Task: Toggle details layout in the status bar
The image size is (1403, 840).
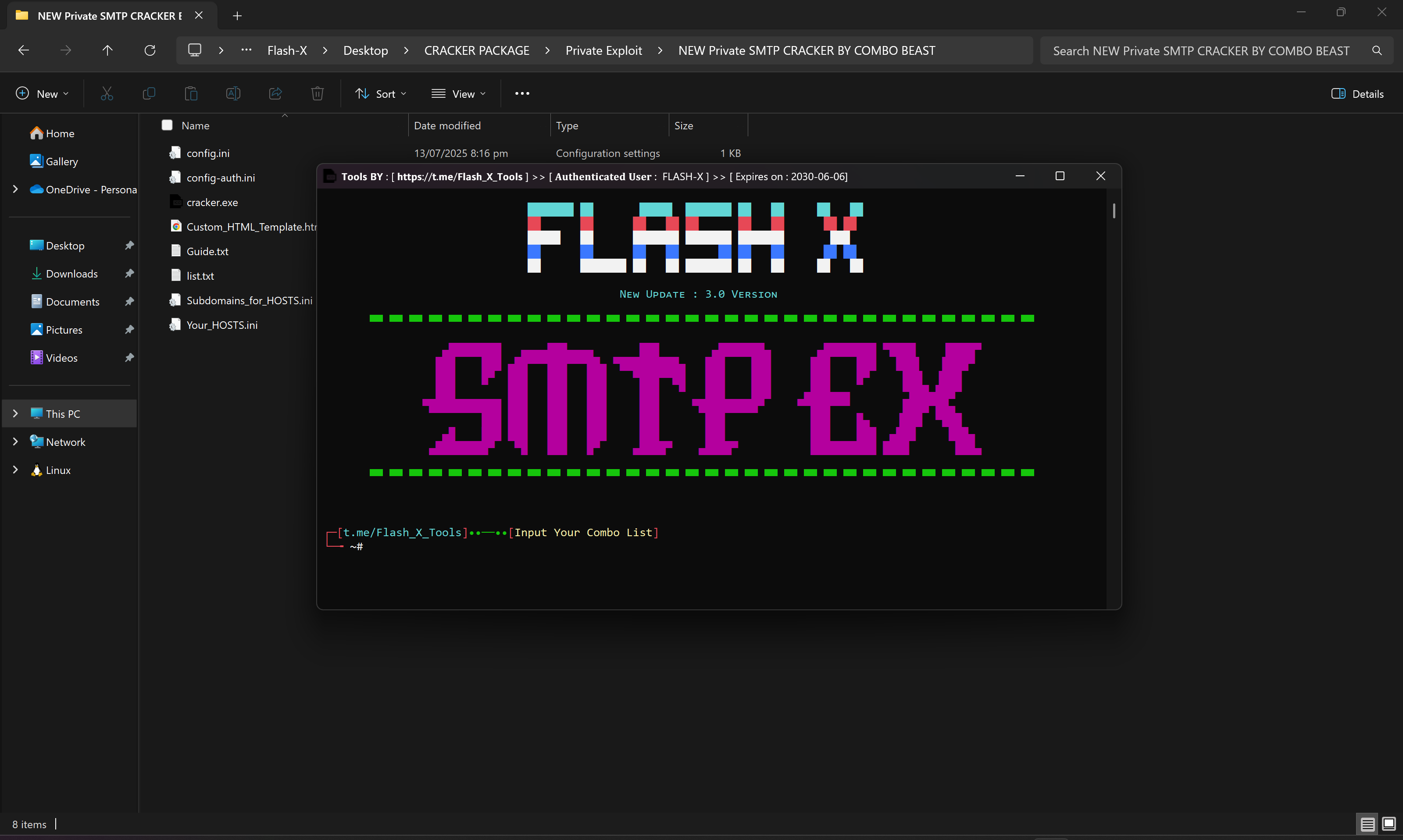Action: tap(1367, 824)
